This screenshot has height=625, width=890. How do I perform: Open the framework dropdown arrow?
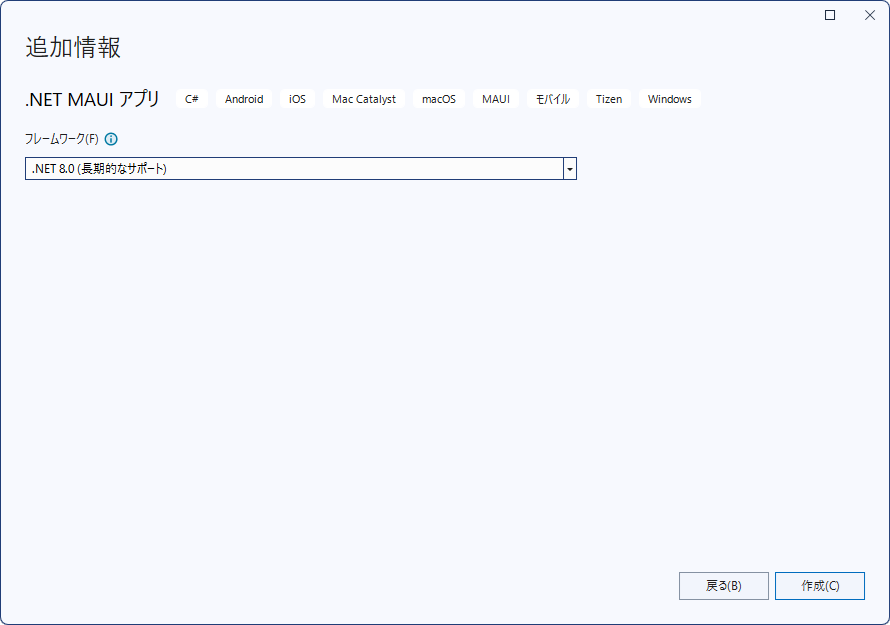point(570,169)
